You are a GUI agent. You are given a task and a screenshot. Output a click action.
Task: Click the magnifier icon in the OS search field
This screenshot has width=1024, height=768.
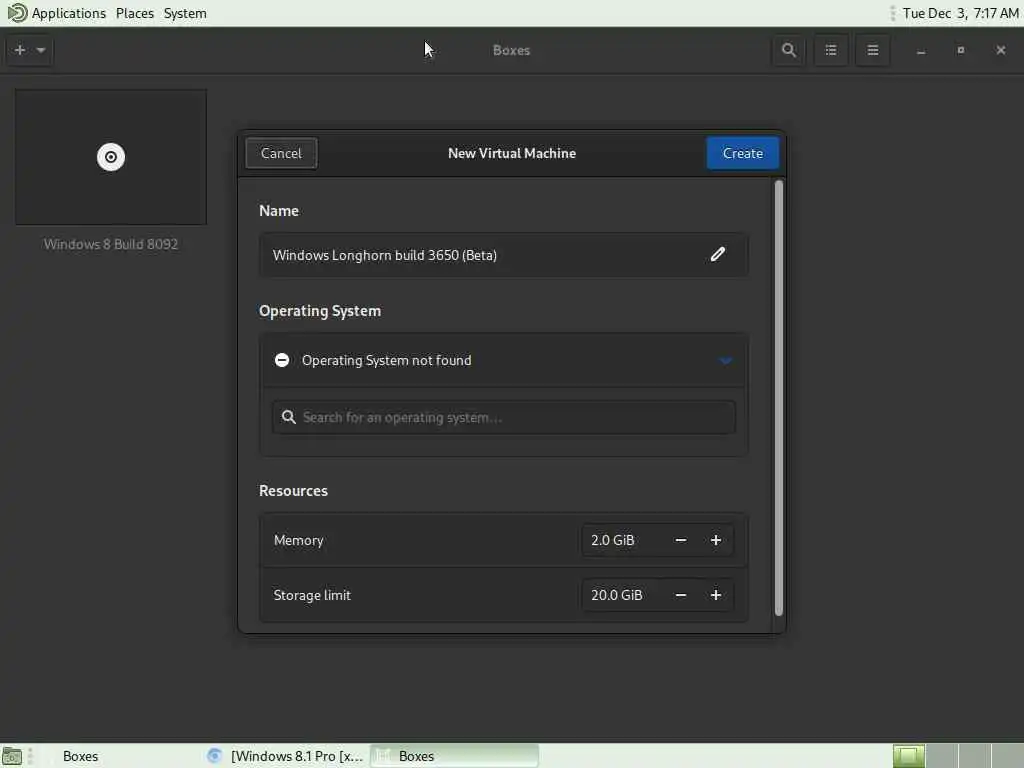[288, 417]
